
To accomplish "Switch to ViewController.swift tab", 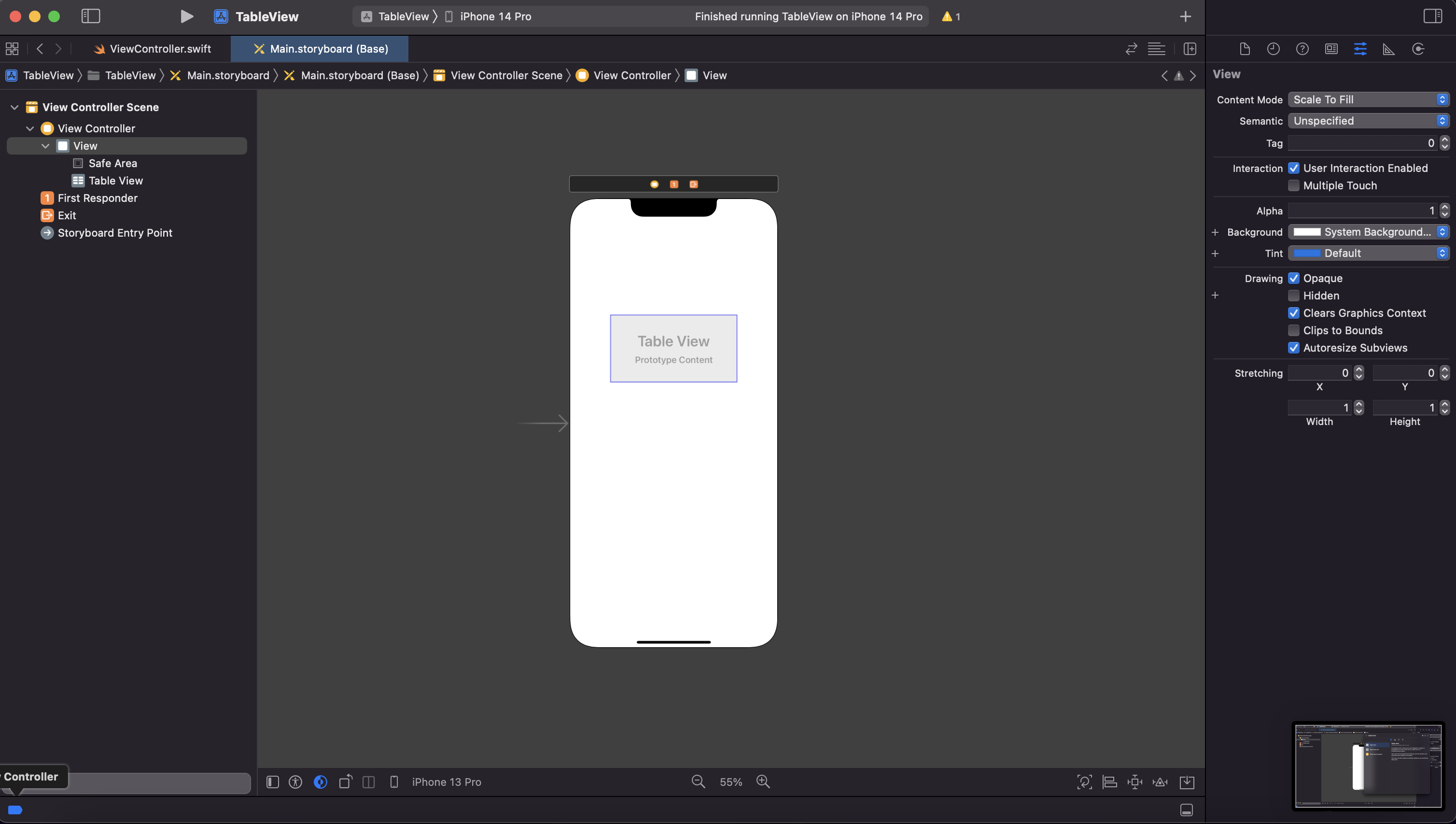I will [x=153, y=49].
